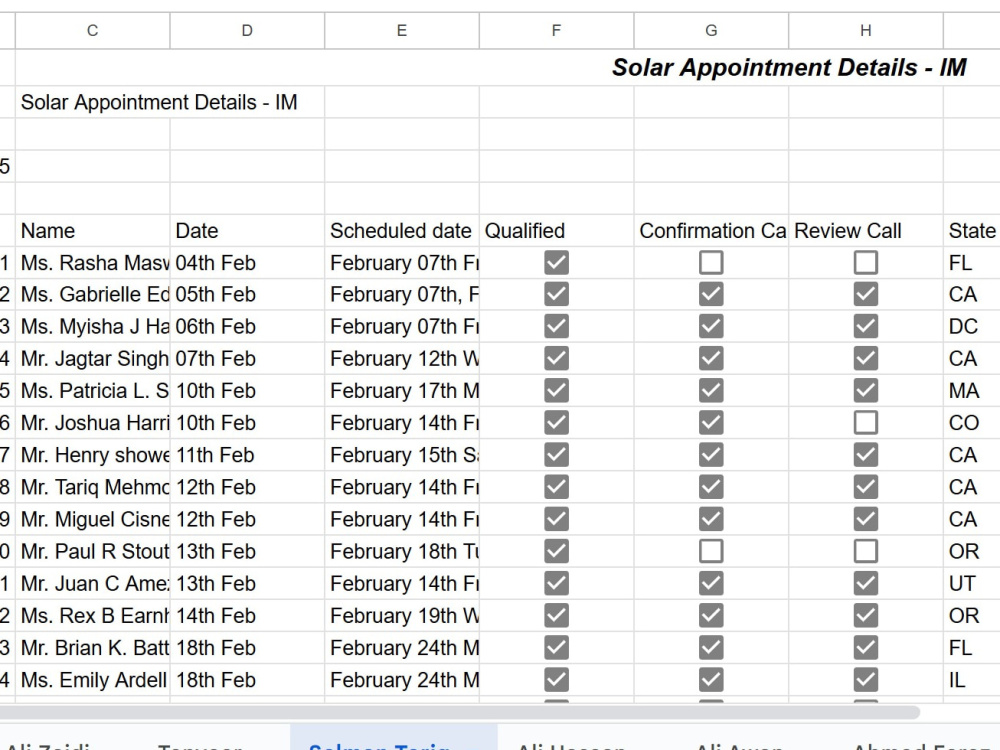Select column D header

[x=247, y=31]
